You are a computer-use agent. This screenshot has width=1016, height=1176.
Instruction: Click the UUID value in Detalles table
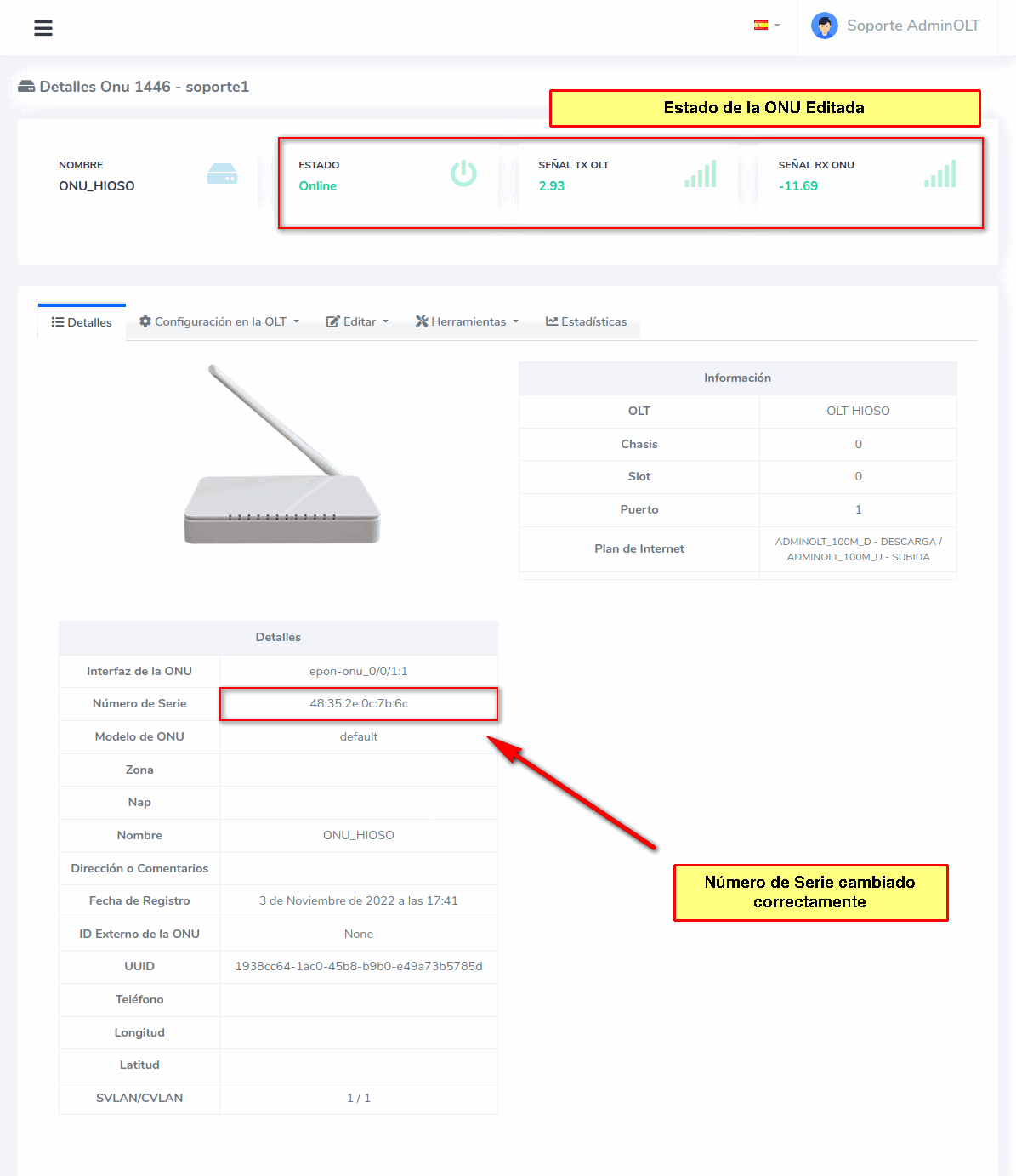point(359,967)
